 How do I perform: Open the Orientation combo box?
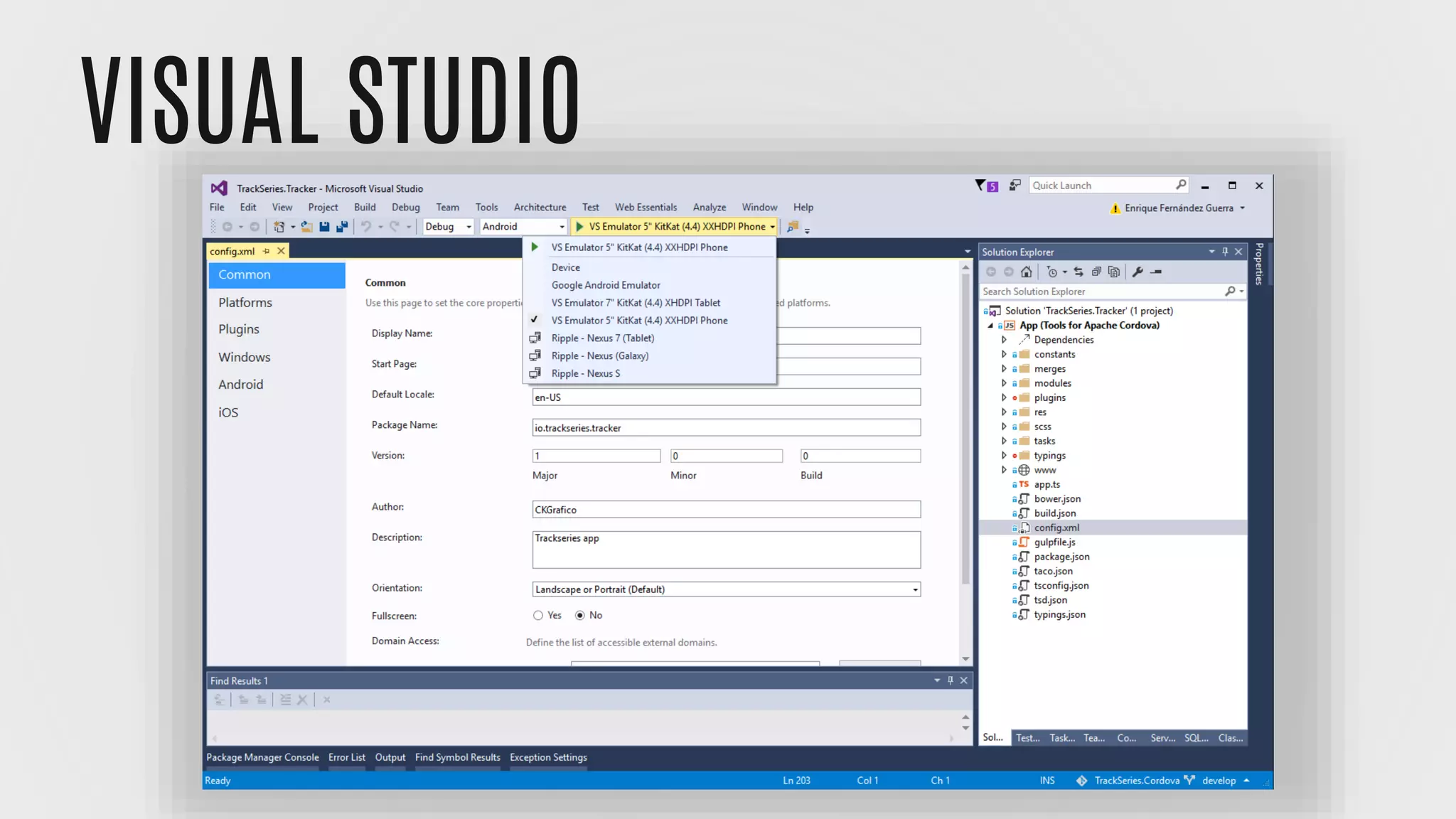(x=727, y=589)
